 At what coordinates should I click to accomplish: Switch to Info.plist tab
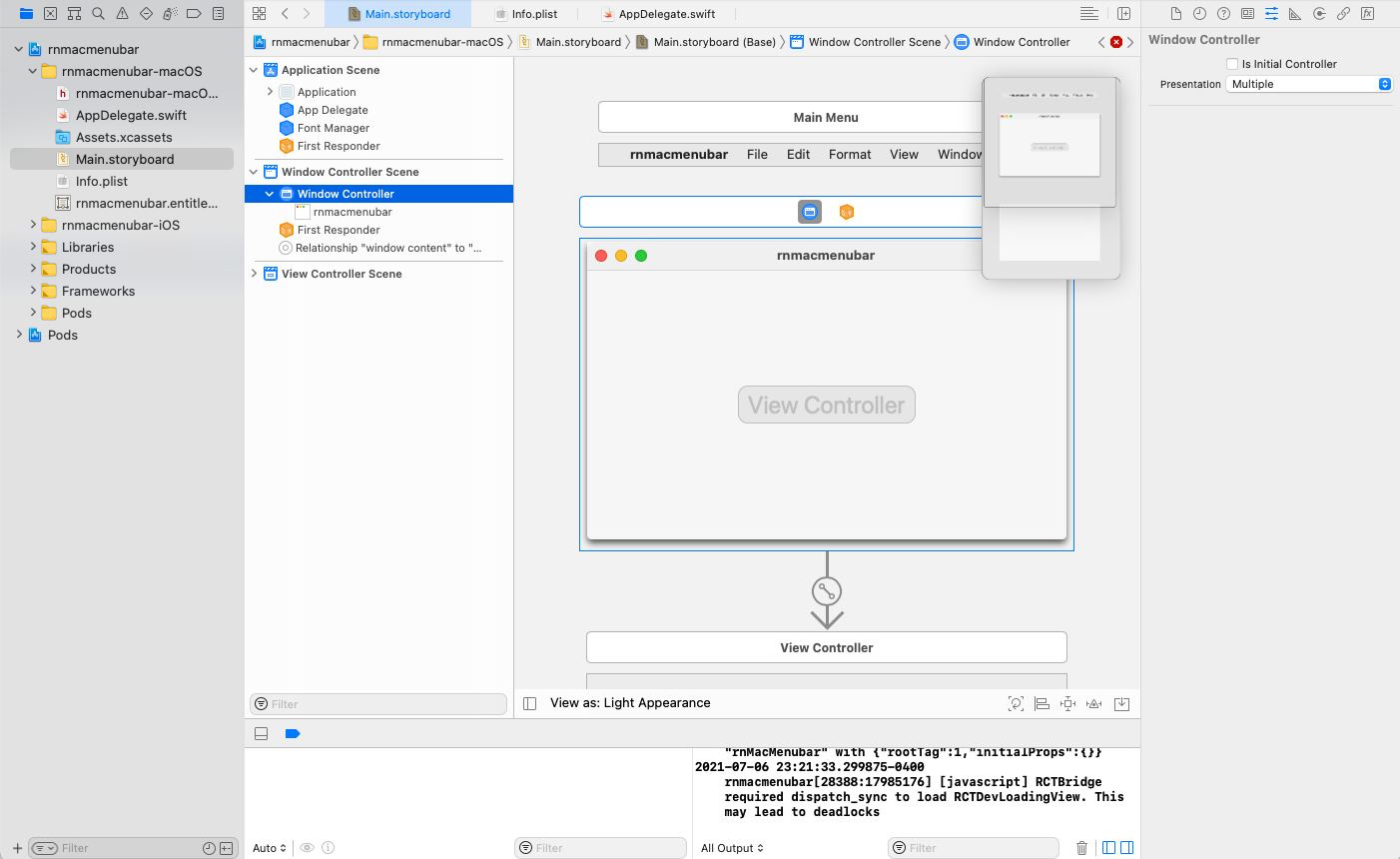[x=526, y=14]
